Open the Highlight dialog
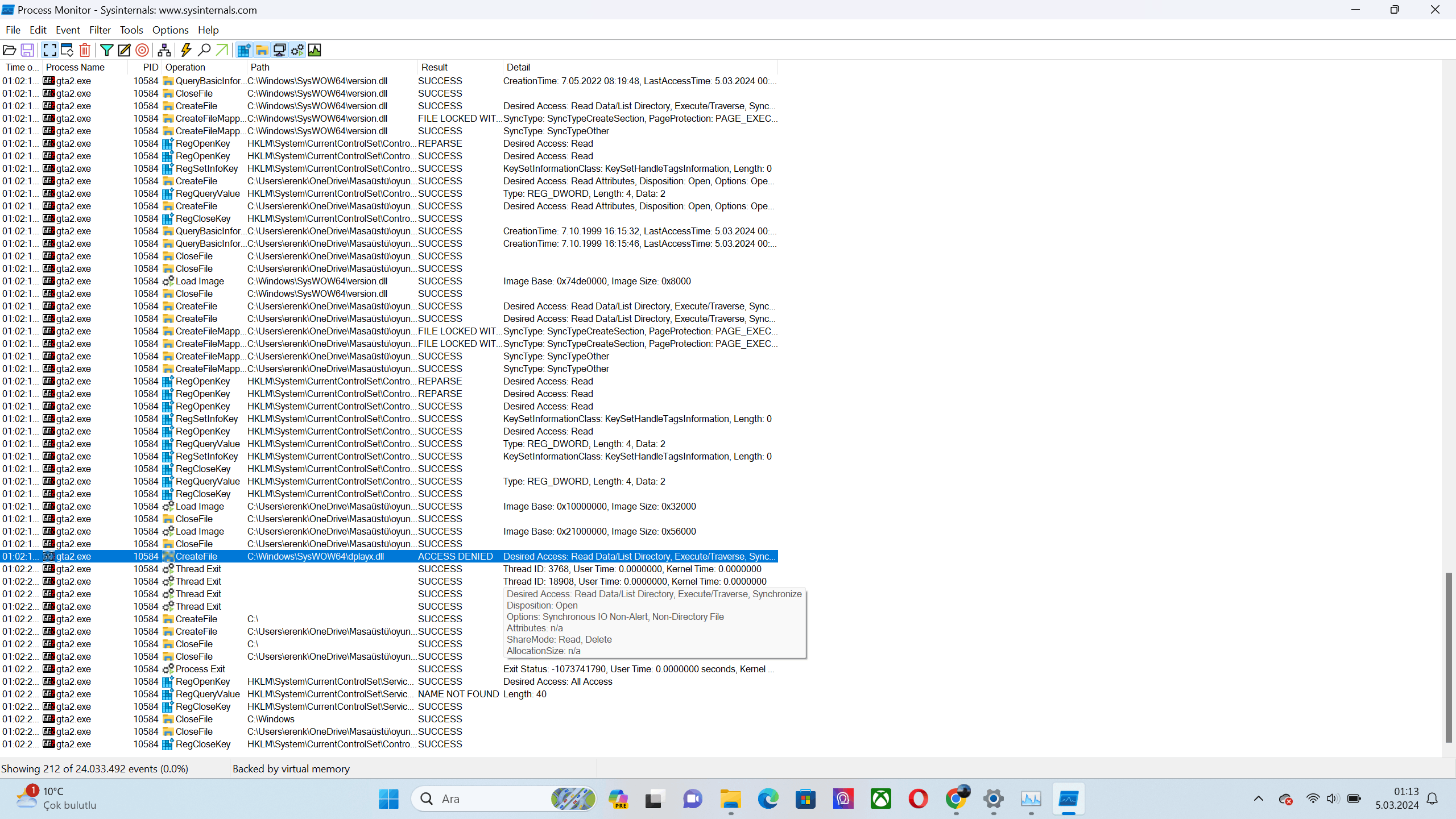 point(124,50)
